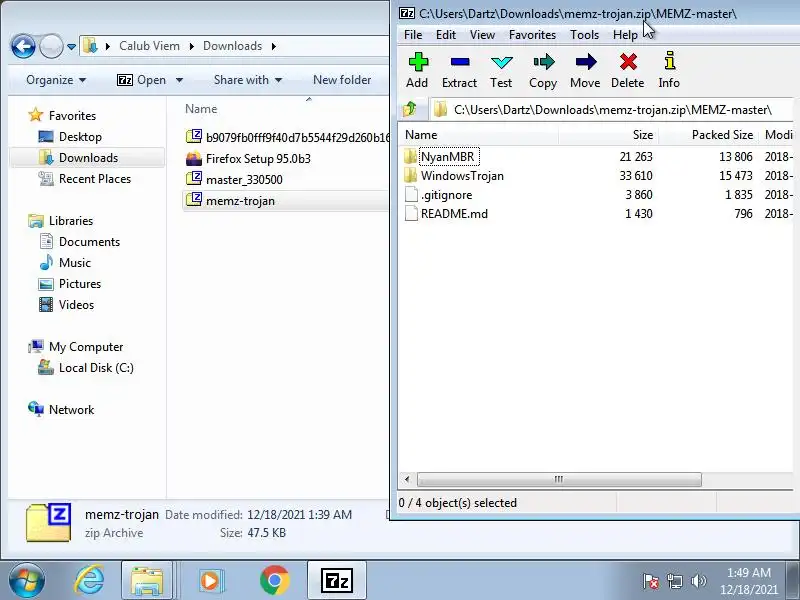Open the Favorites menu in 7-Zip

coord(532,35)
